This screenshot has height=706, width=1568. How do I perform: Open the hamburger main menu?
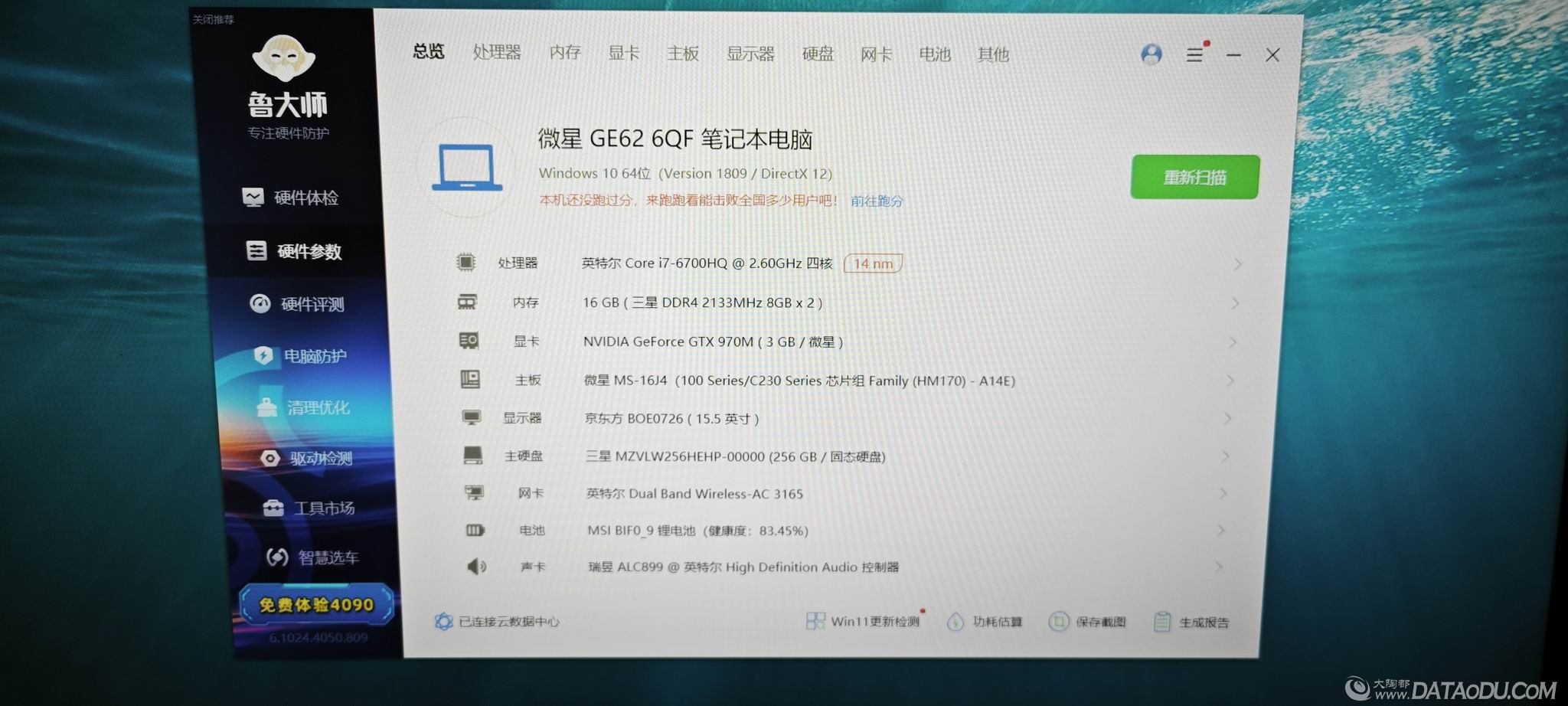[1194, 54]
